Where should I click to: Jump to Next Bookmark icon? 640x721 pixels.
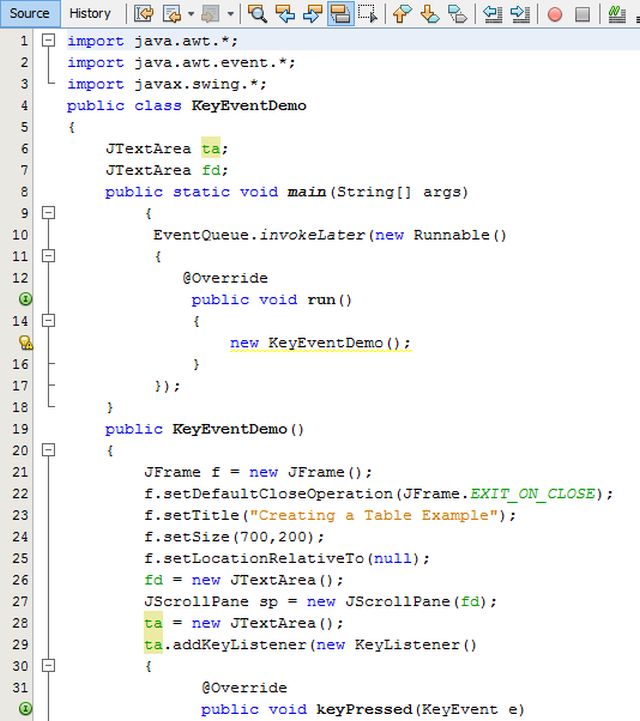[430, 13]
